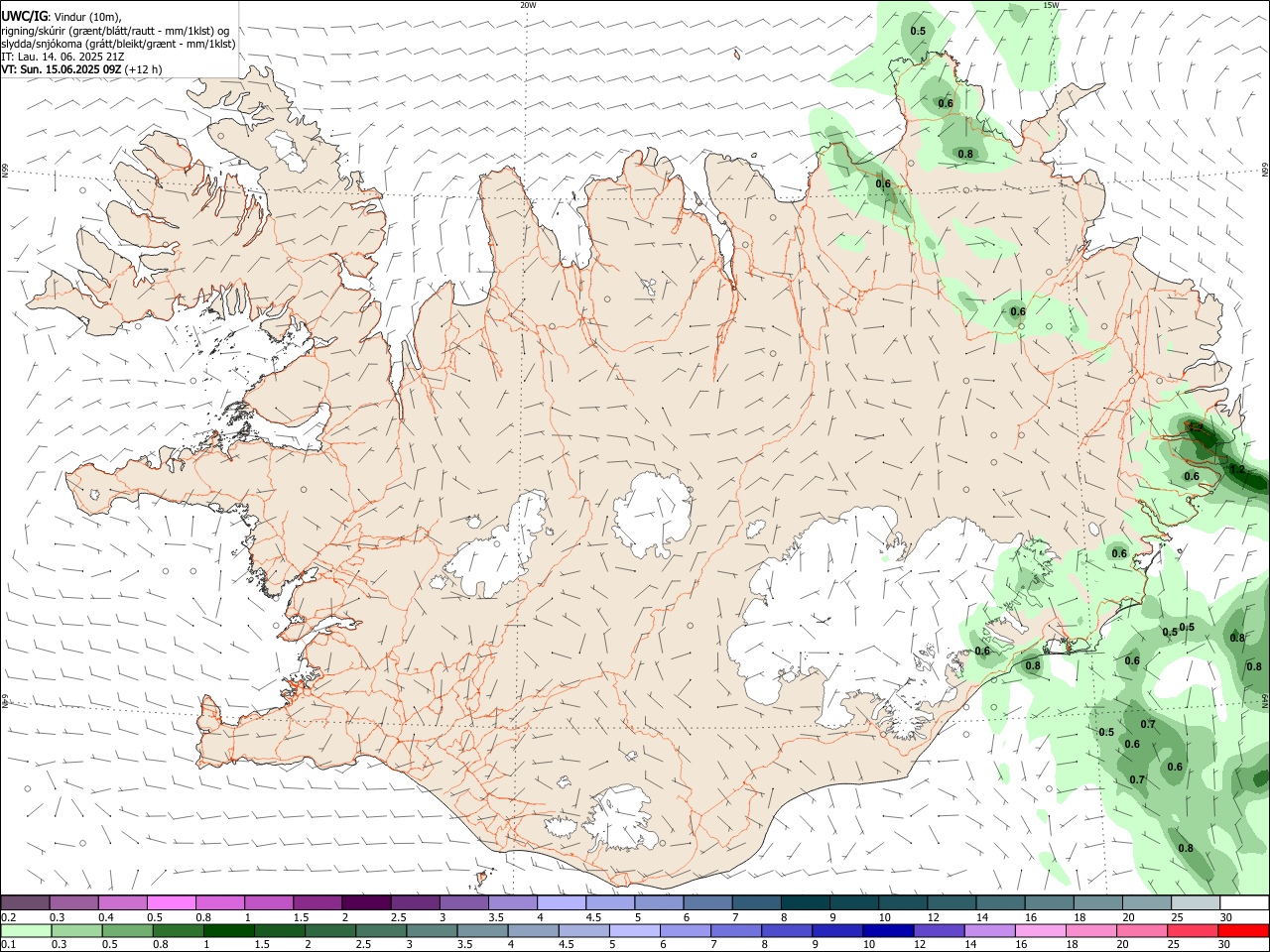Click the UWC/IG title text
The image size is (1270, 952).
(x=24, y=17)
